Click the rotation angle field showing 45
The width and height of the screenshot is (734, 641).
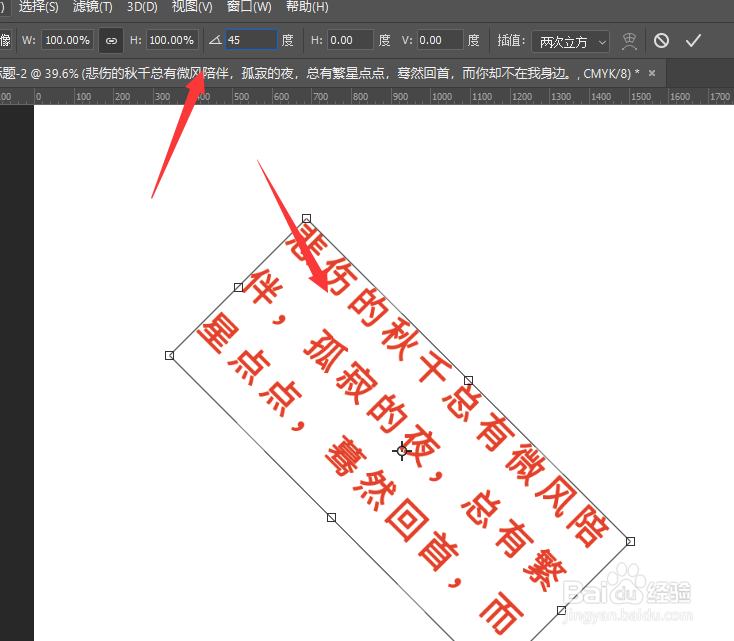tap(251, 40)
